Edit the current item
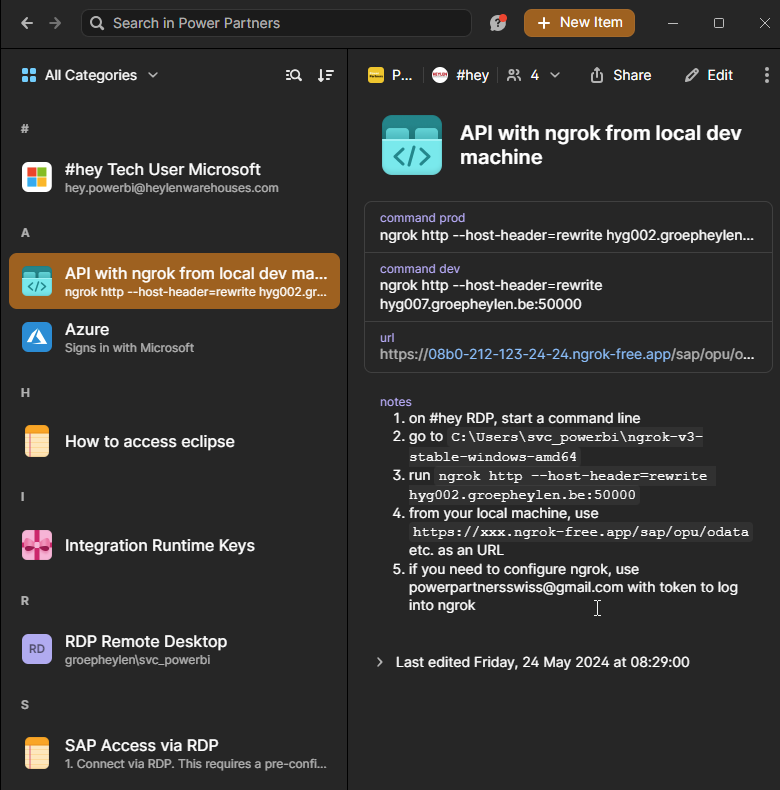 [708, 75]
